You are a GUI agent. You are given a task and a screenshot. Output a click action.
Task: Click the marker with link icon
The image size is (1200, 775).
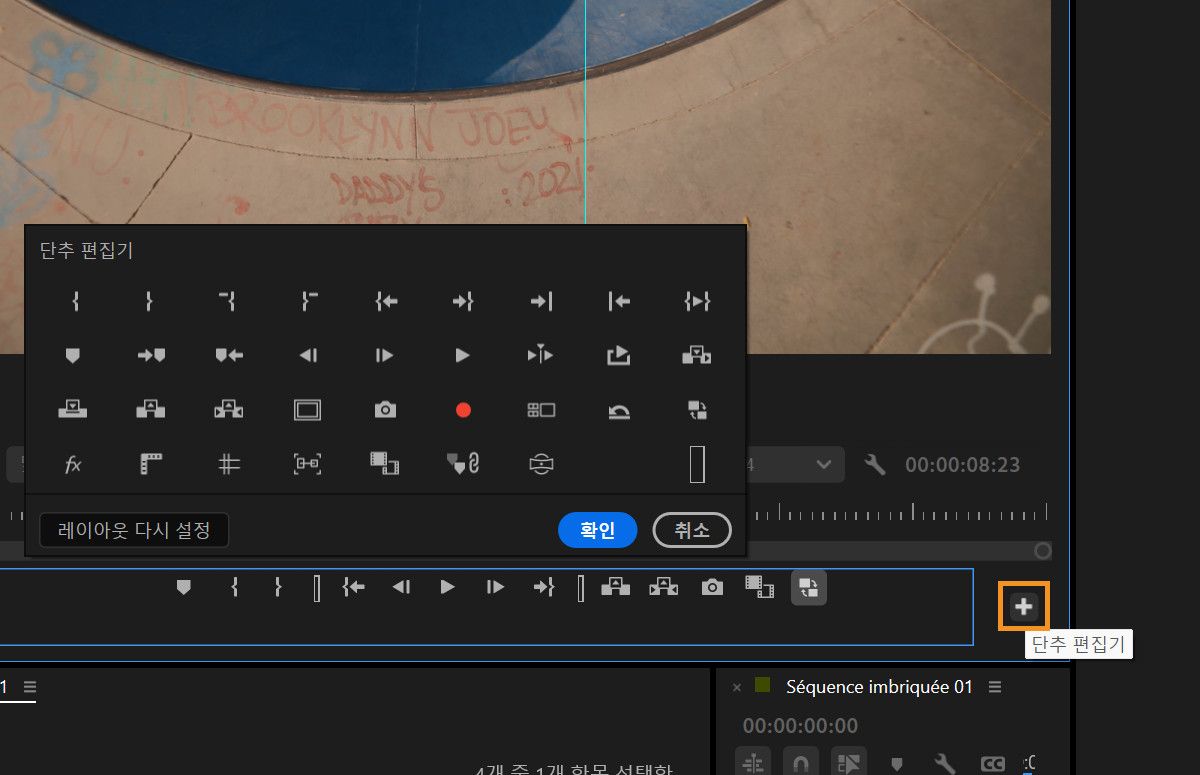[463, 464]
